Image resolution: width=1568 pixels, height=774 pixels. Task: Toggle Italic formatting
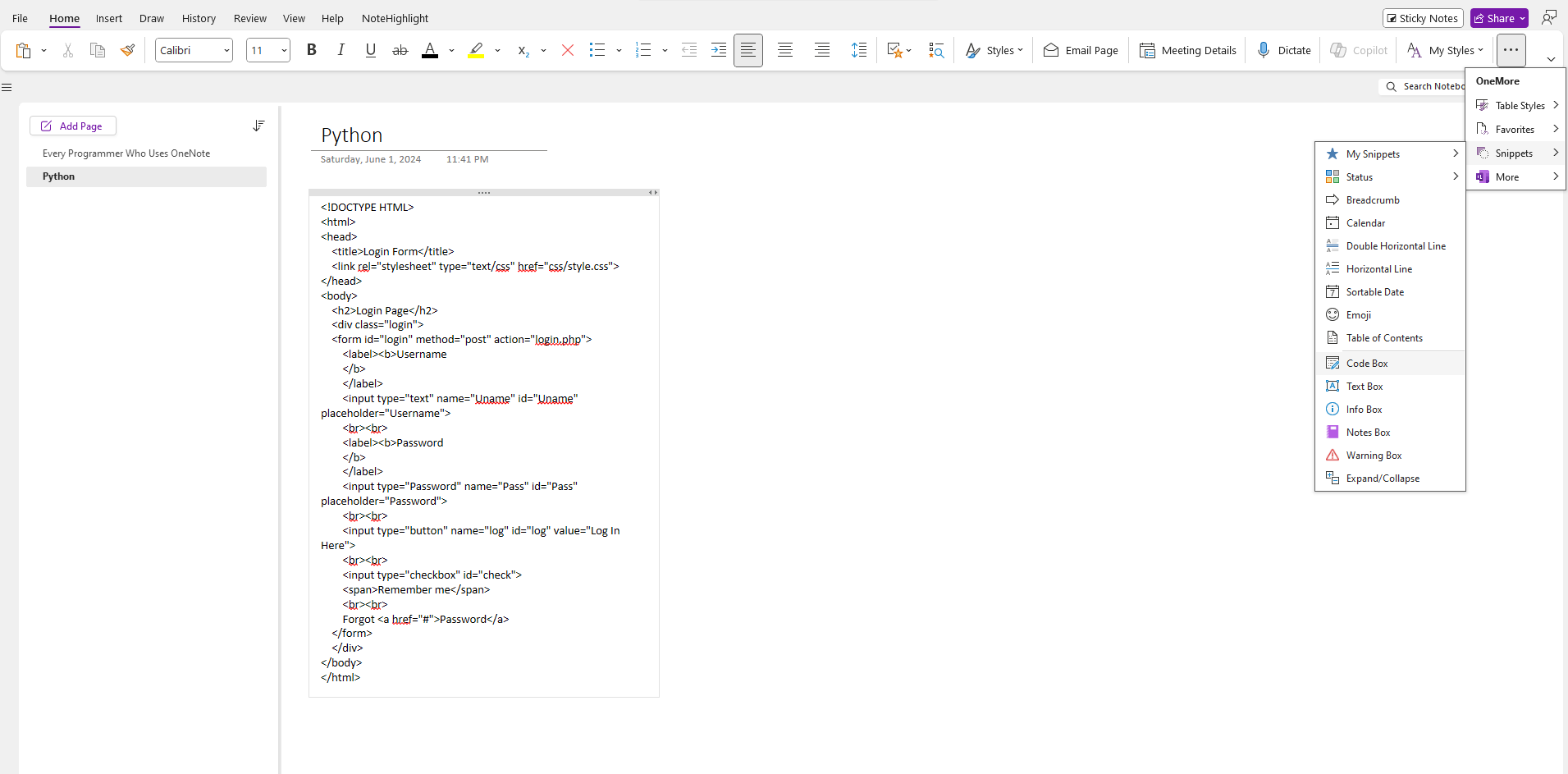341,50
